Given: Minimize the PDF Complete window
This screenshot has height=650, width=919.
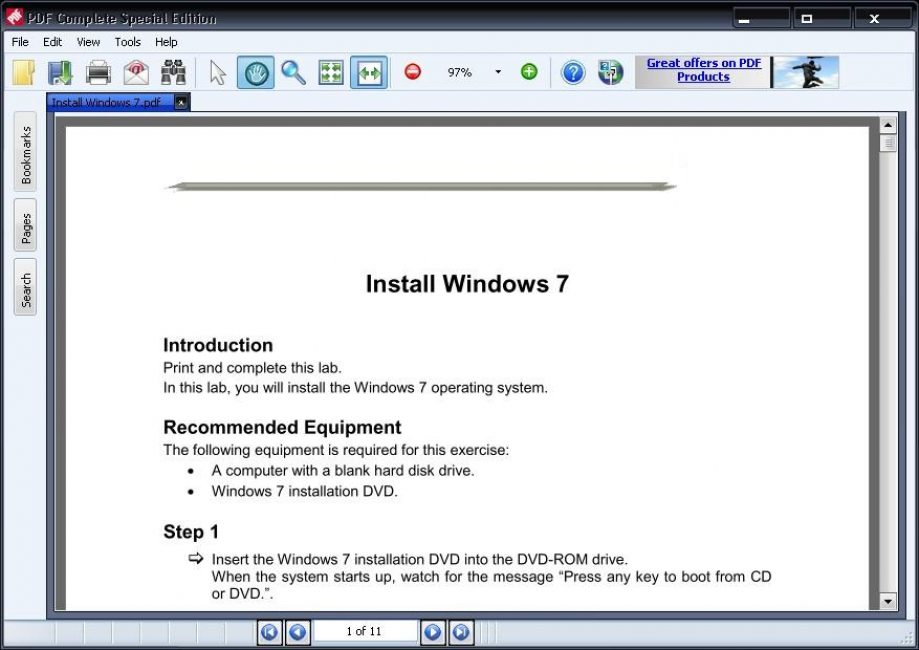Looking at the screenshot, I should (x=761, y=18).
